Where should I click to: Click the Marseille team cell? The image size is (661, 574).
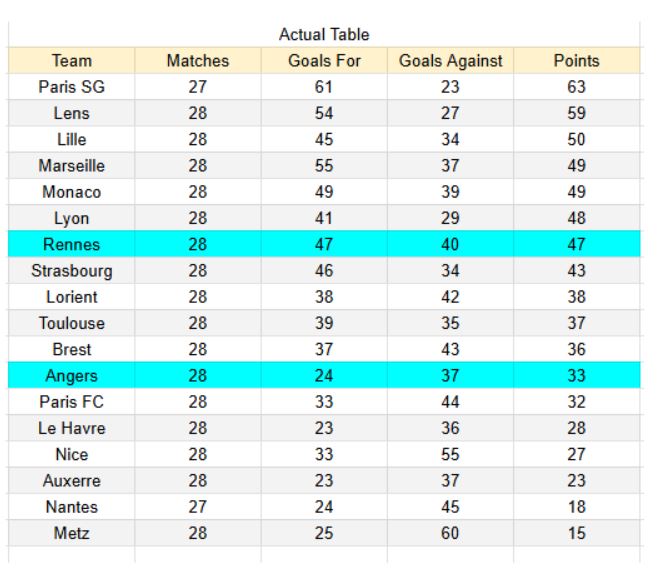click(71, 166)
